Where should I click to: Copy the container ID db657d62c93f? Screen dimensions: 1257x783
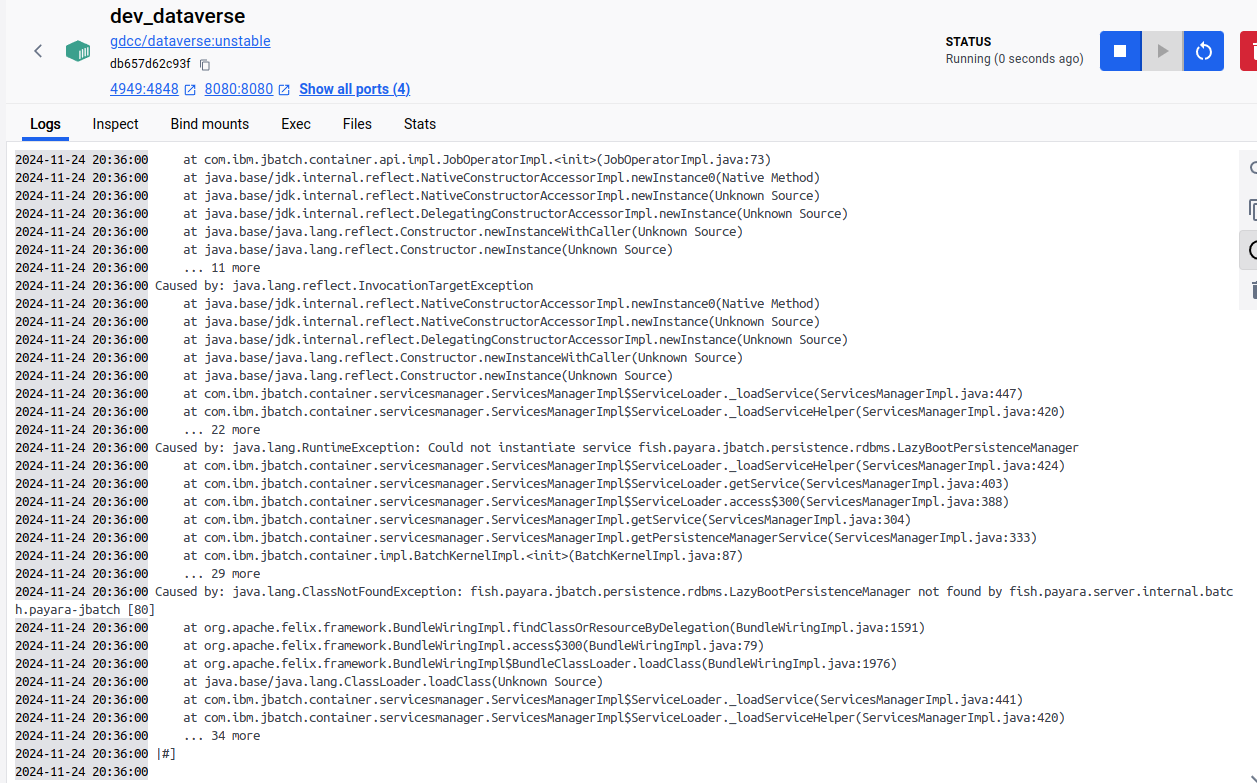[205, 65]
